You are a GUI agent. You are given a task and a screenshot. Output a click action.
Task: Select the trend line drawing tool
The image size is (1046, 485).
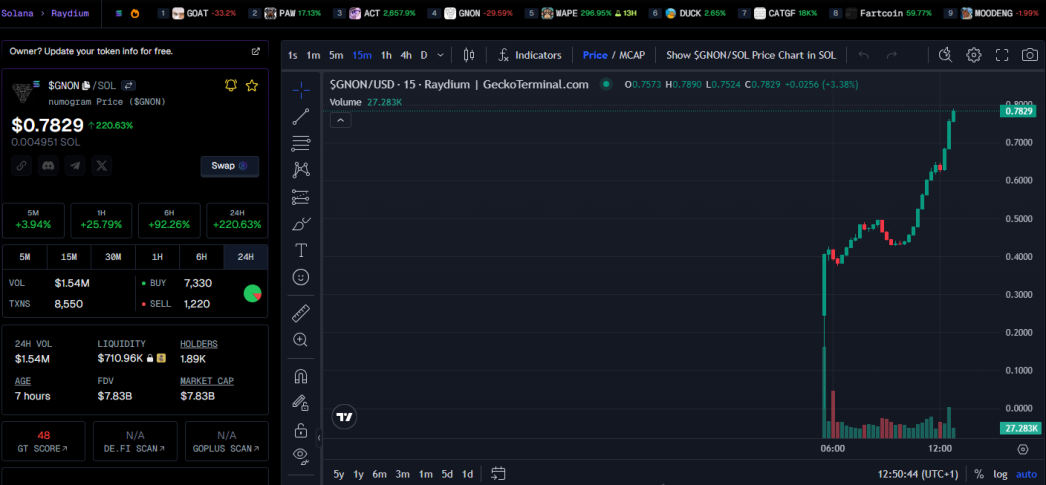coord(301,117)
